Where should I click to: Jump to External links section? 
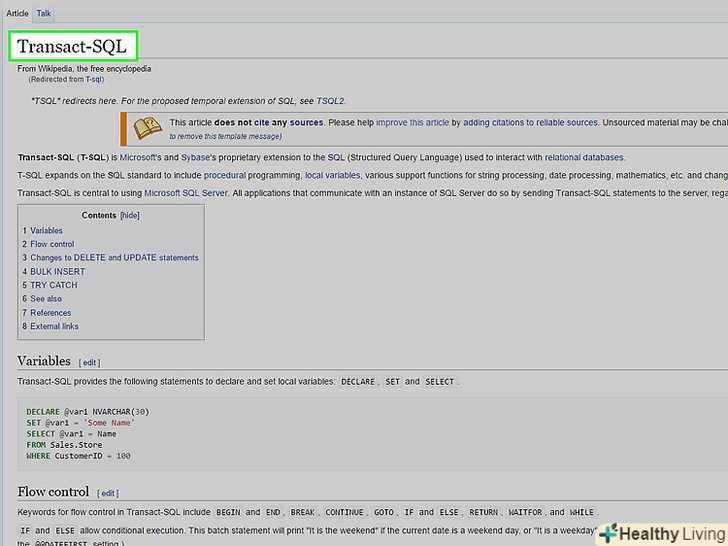coord(50,326)
